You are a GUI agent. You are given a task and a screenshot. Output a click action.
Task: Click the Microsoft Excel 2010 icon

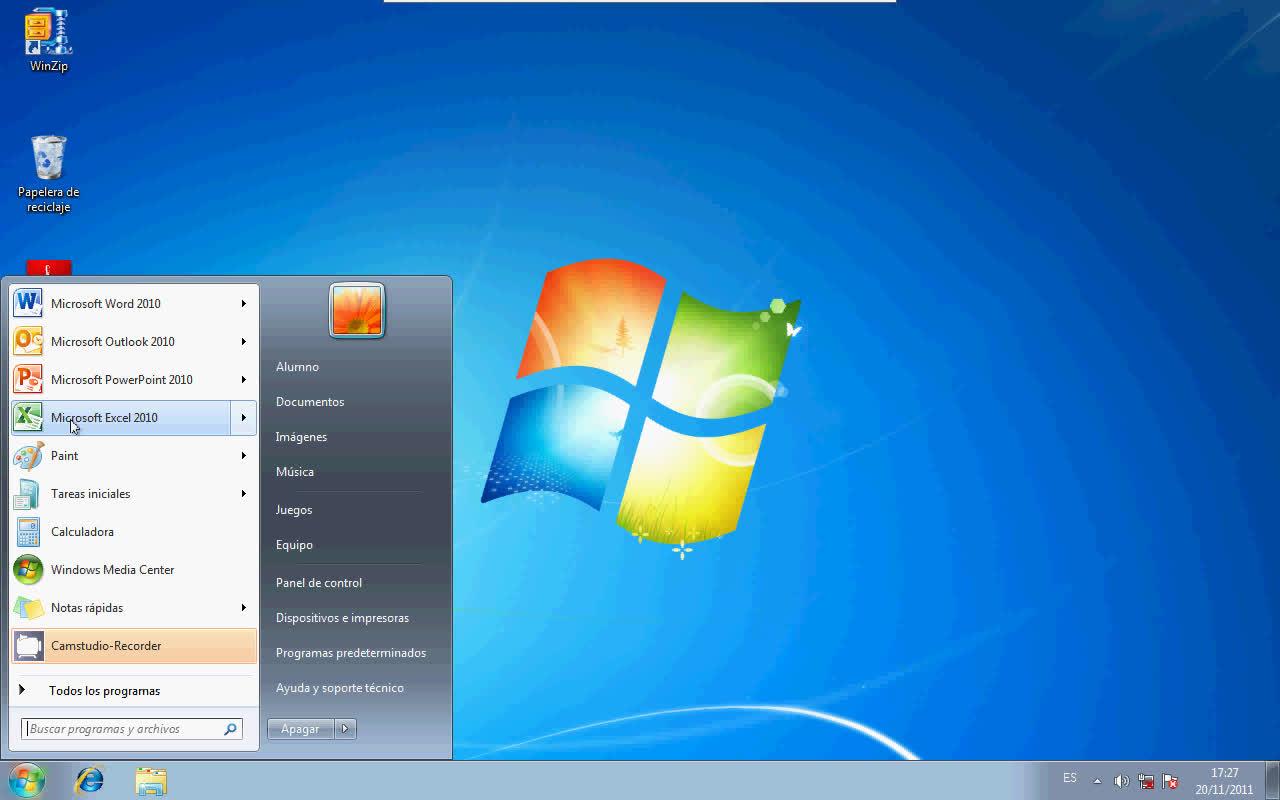tap(28, 417)
